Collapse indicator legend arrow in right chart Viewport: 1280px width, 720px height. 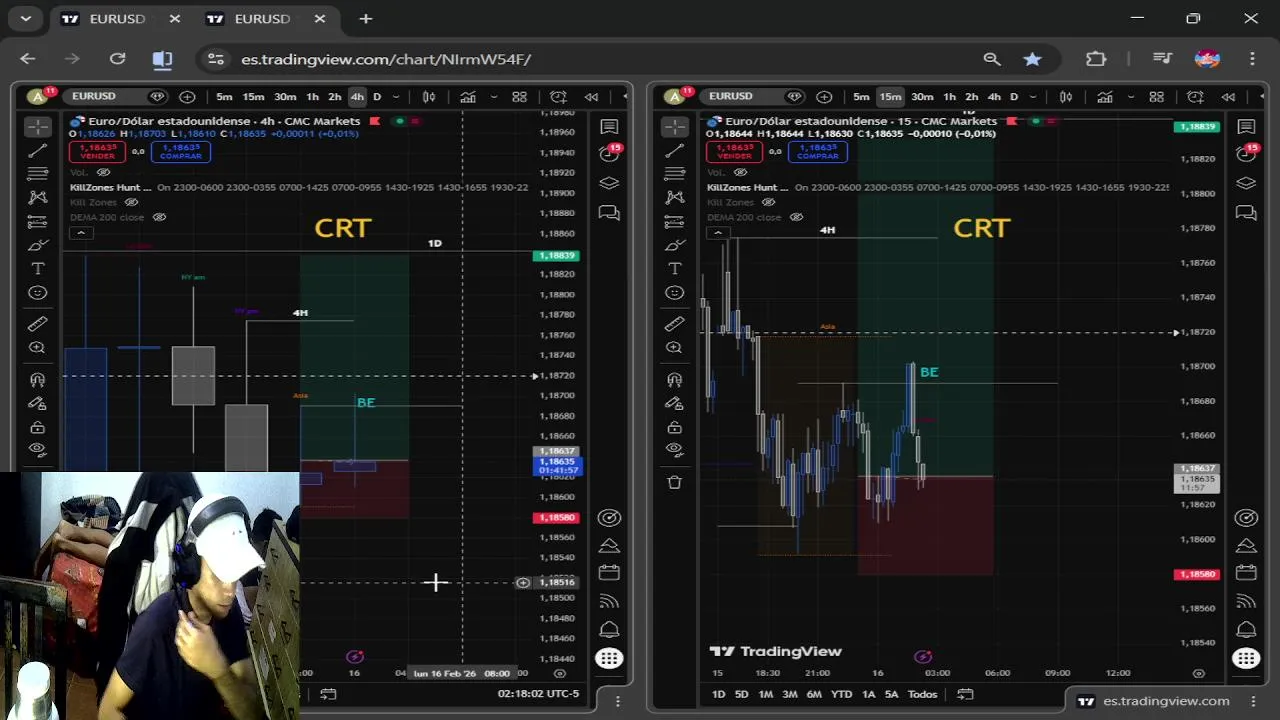[x=718, y=233]
